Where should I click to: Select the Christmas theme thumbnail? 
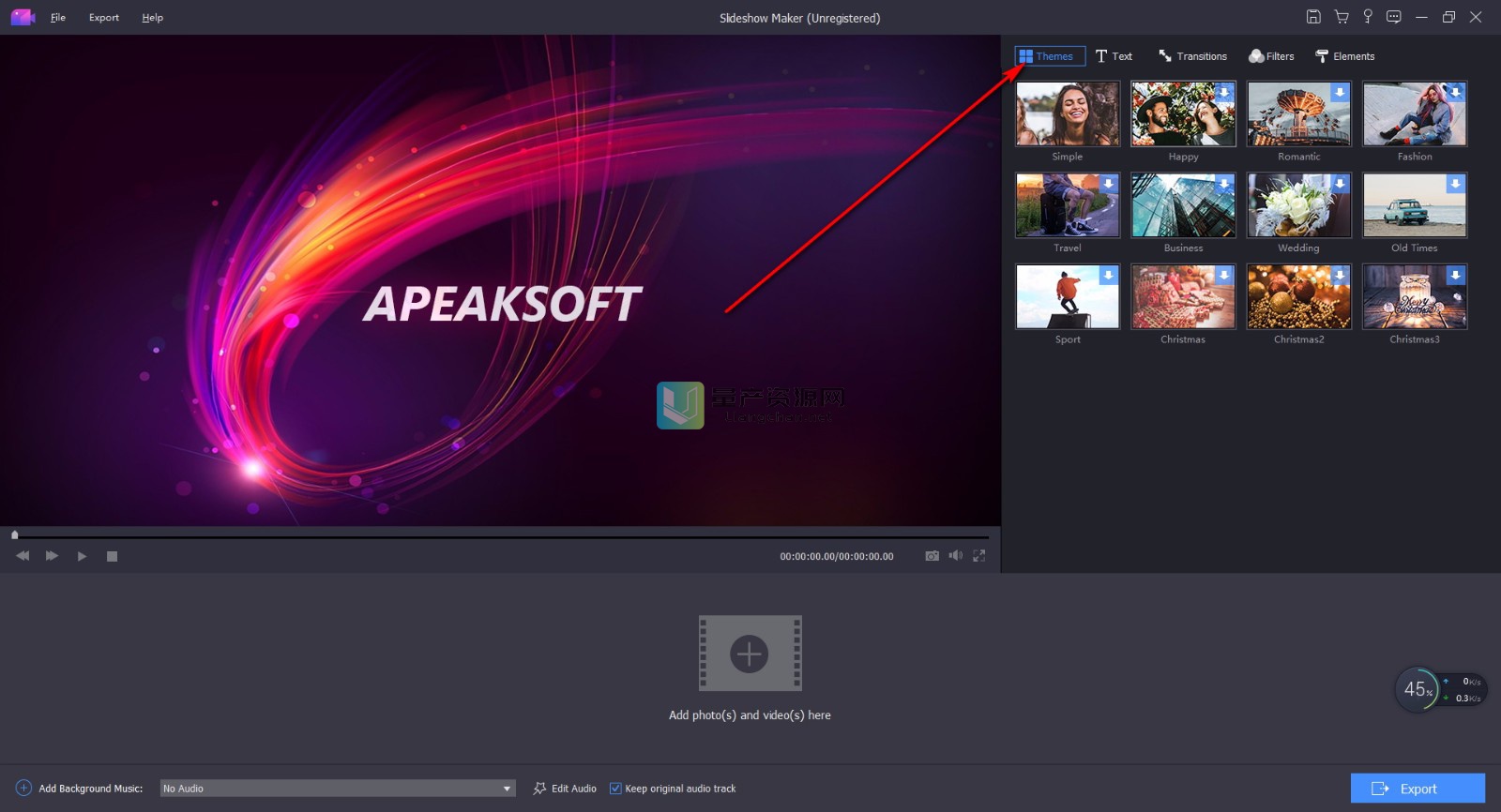[x=1183, y=296]
